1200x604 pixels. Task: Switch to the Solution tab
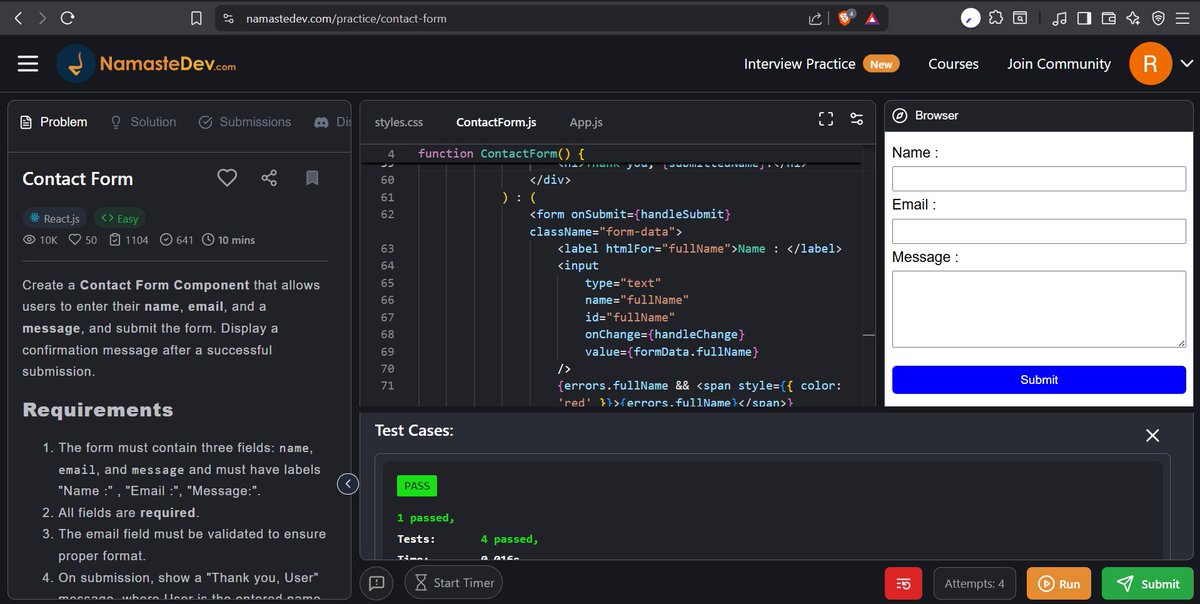143,122
